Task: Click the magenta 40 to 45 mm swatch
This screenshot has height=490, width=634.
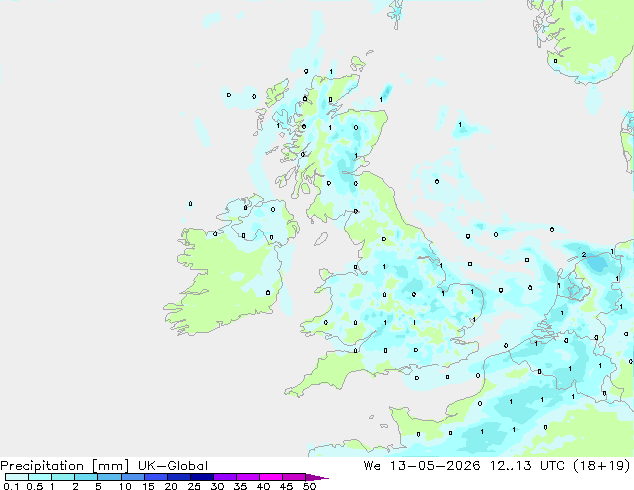Action: (x=271, y=477)
